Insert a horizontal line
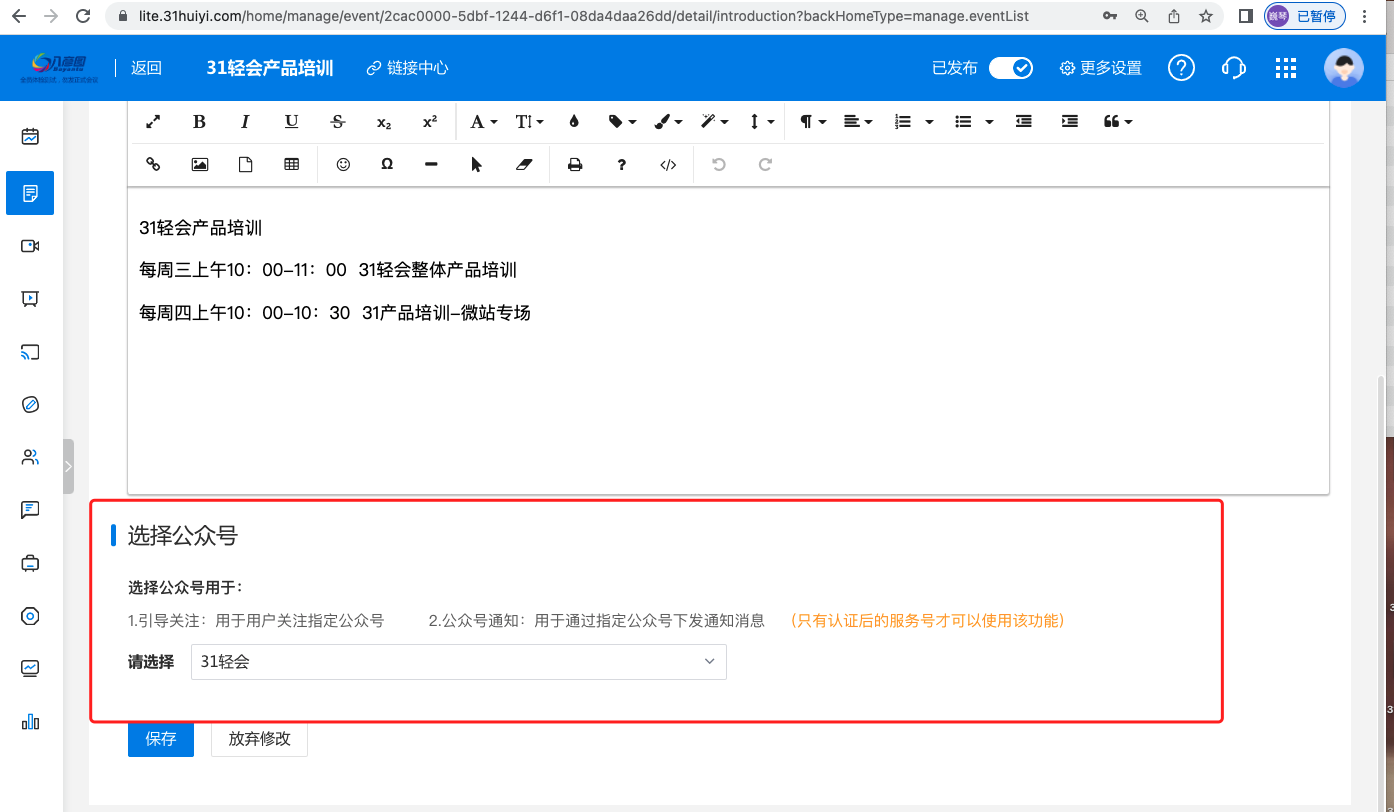The height and width of the screenshot is (812, 1394). click(x=431, y=165)
